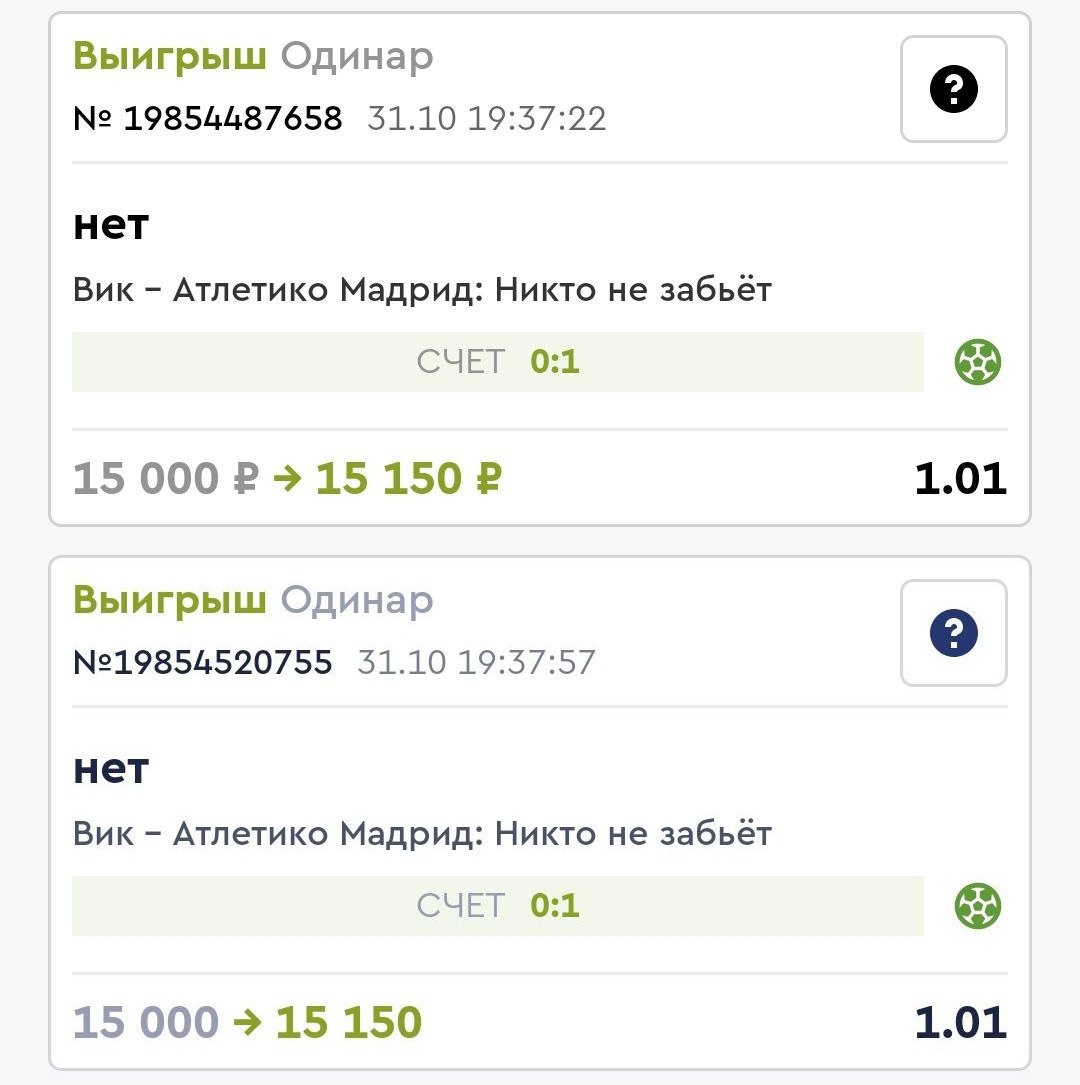Open first Вик – Атлетико Мадрид match title

coord(422,290)
